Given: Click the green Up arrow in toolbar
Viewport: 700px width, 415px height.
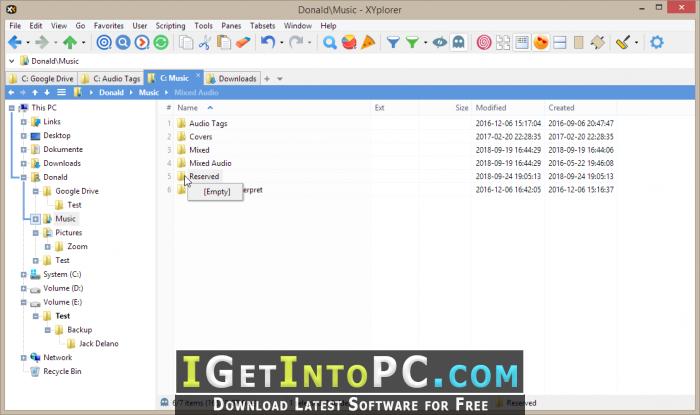Looking at the screenshot, I should point(70,42).
